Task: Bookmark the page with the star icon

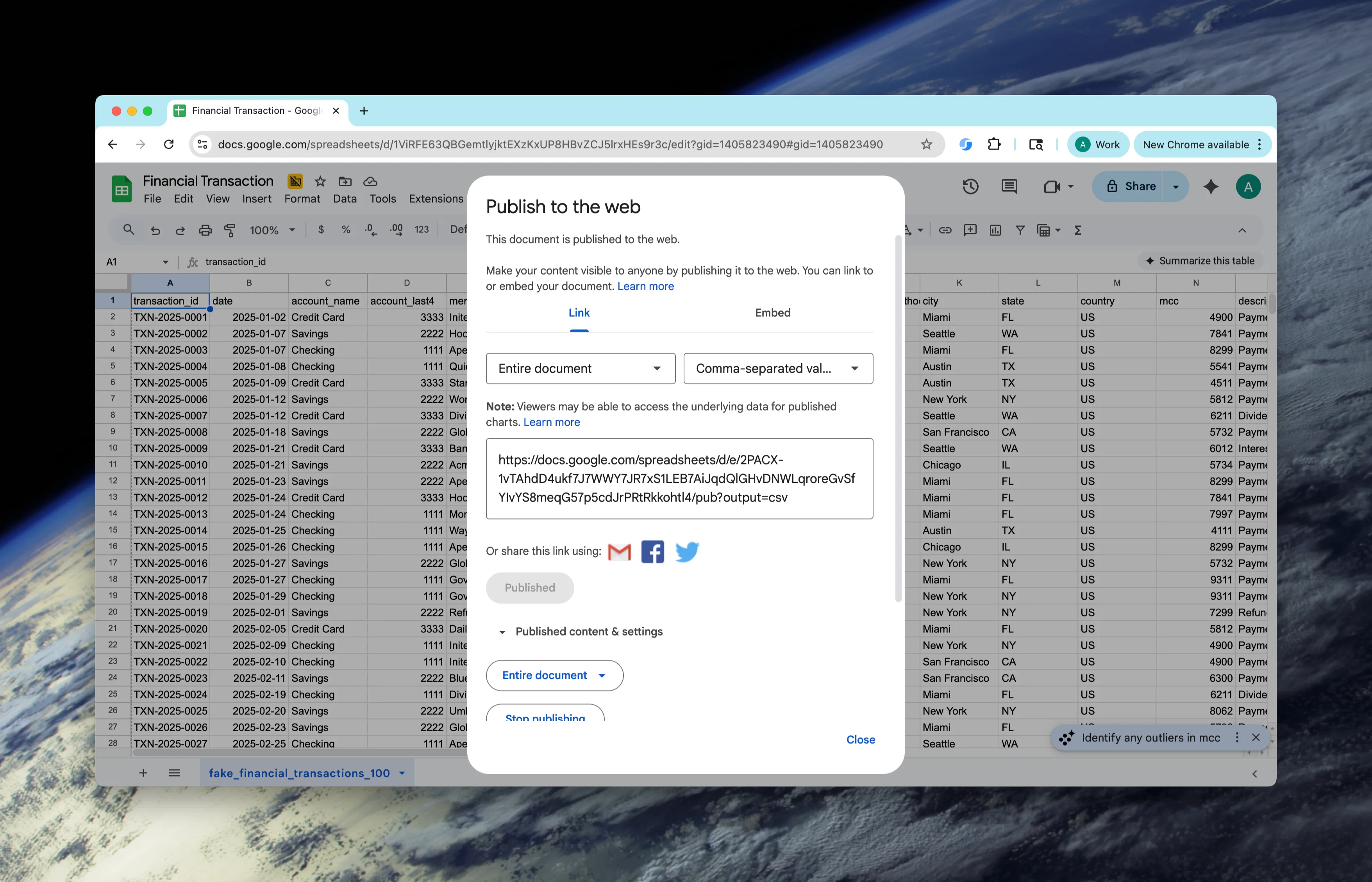Action: coord(926,144)
